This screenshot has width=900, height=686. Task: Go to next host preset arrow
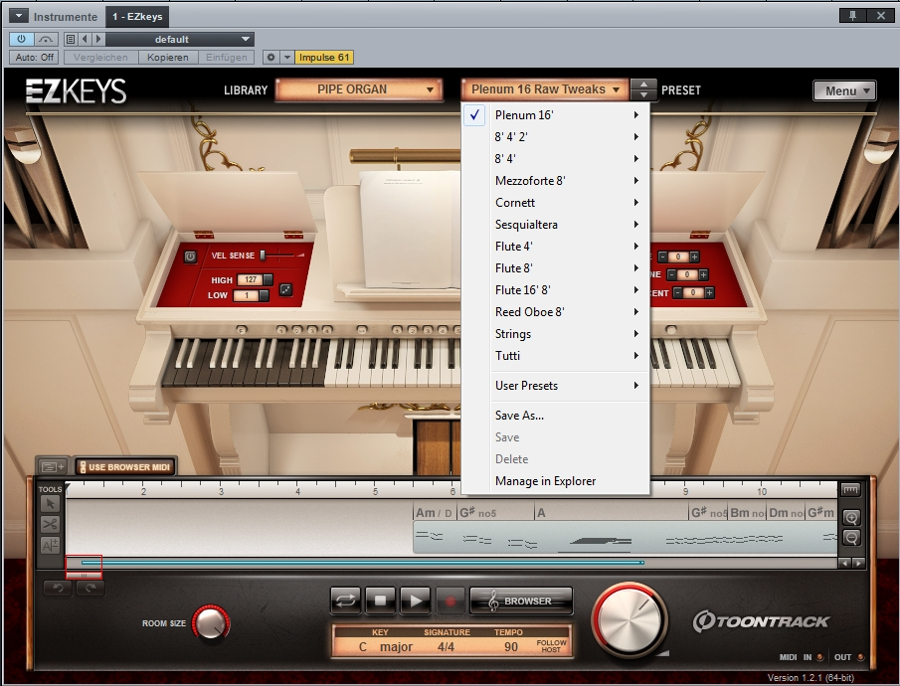pyautogui.click(x=98, y=39)
